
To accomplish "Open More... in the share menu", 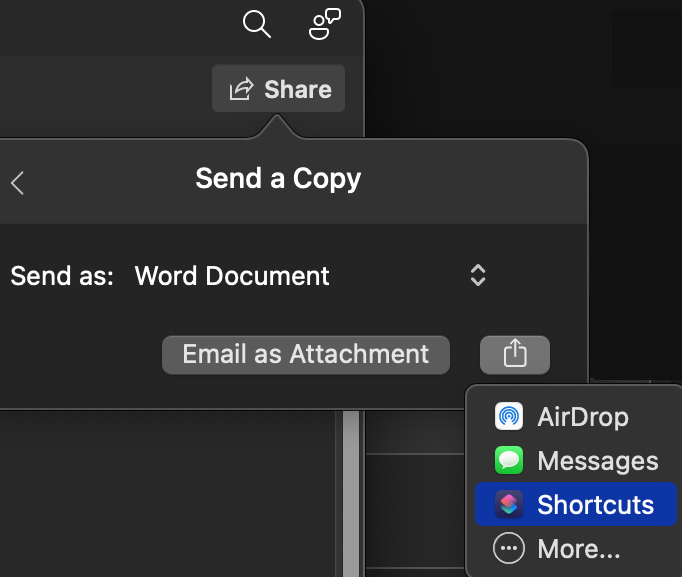I will [575, 548].
